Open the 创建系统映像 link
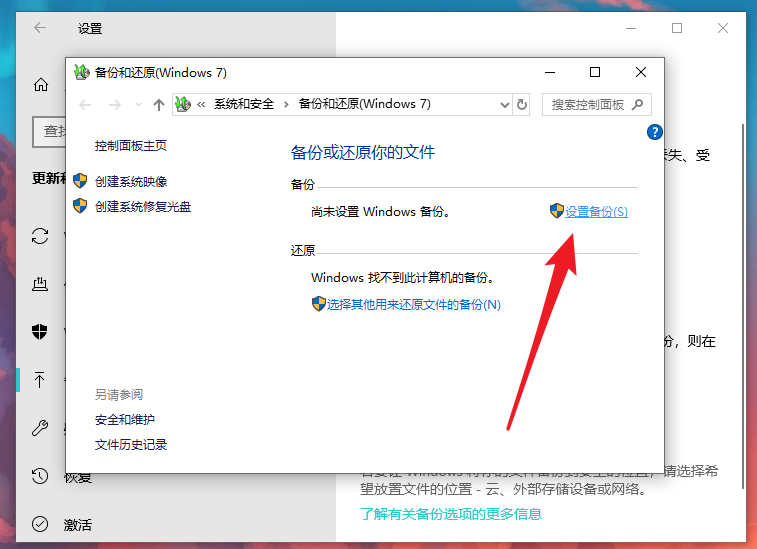 [x=131, y=182]
